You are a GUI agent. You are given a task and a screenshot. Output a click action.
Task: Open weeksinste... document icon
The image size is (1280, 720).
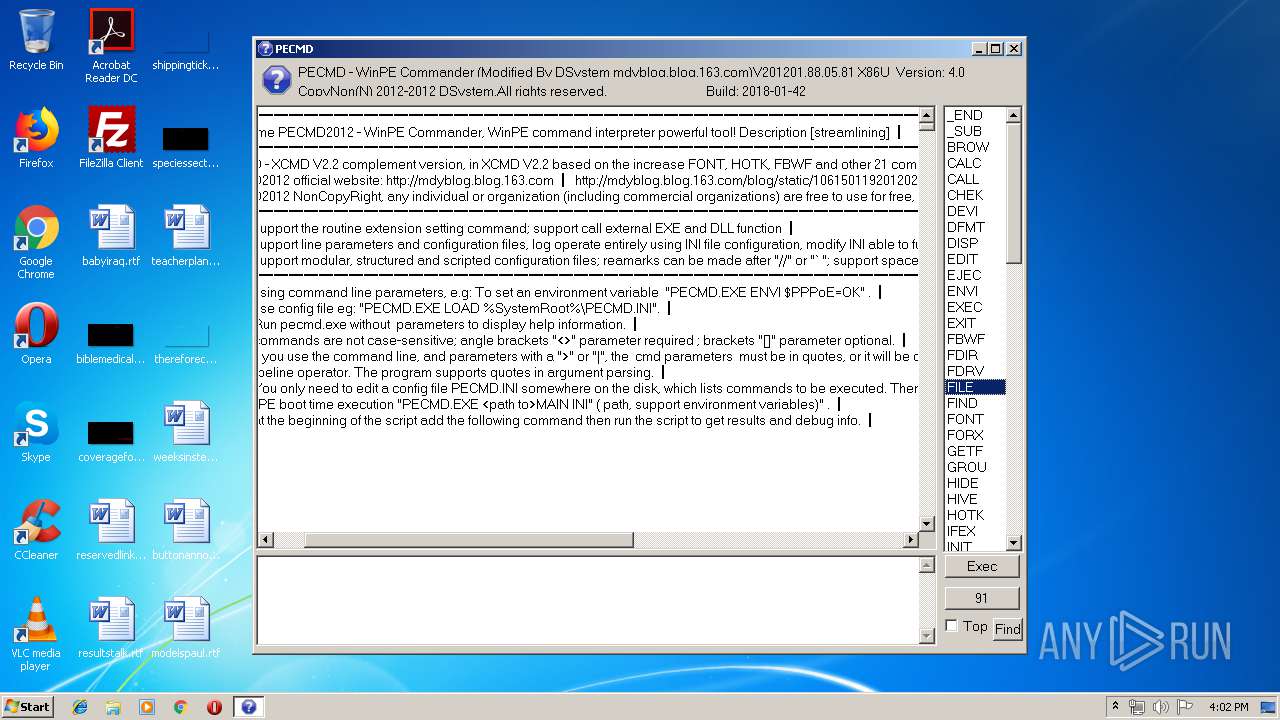(x=186, y=432)
